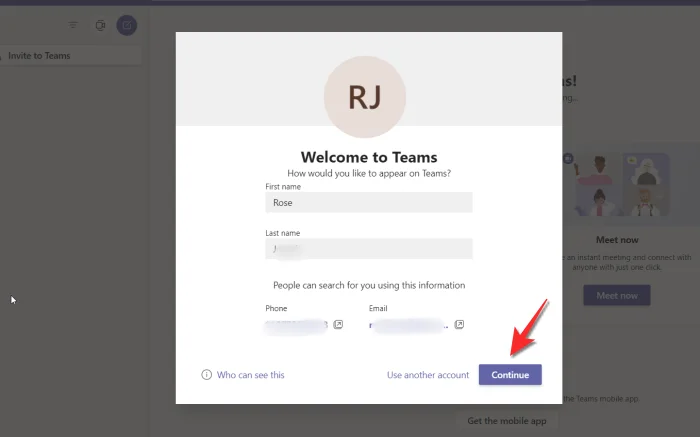Open Who can see this link
This screenshot has width=700, height=437.
coord(250,375)
